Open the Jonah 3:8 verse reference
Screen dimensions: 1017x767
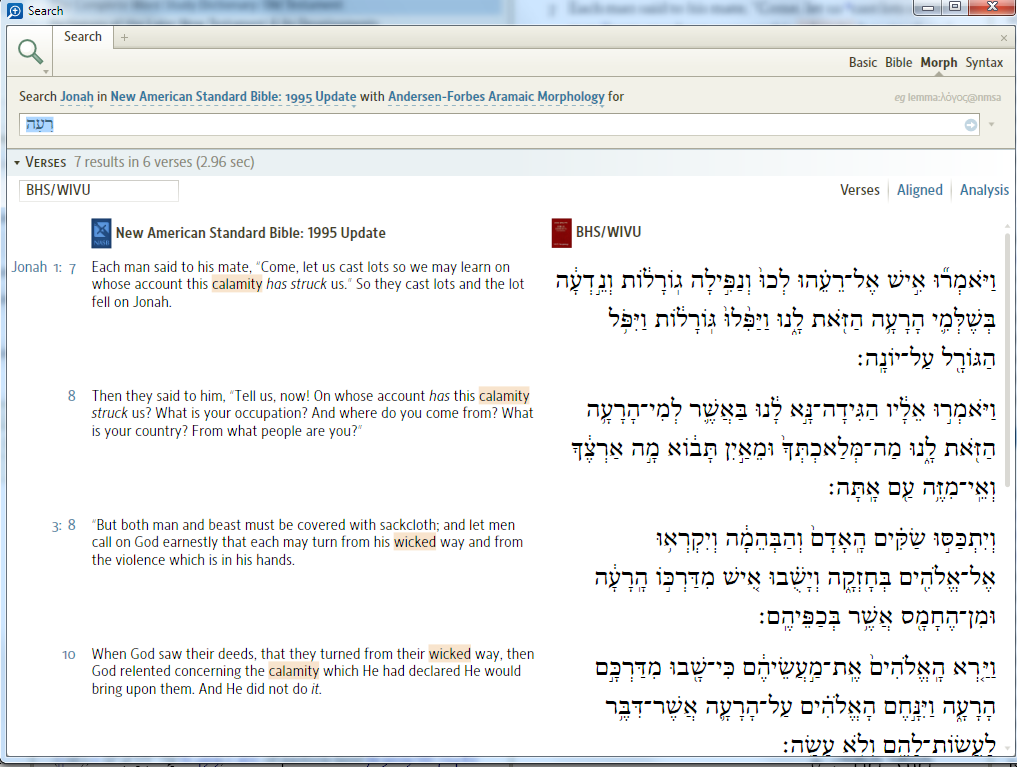coord(64,525)
